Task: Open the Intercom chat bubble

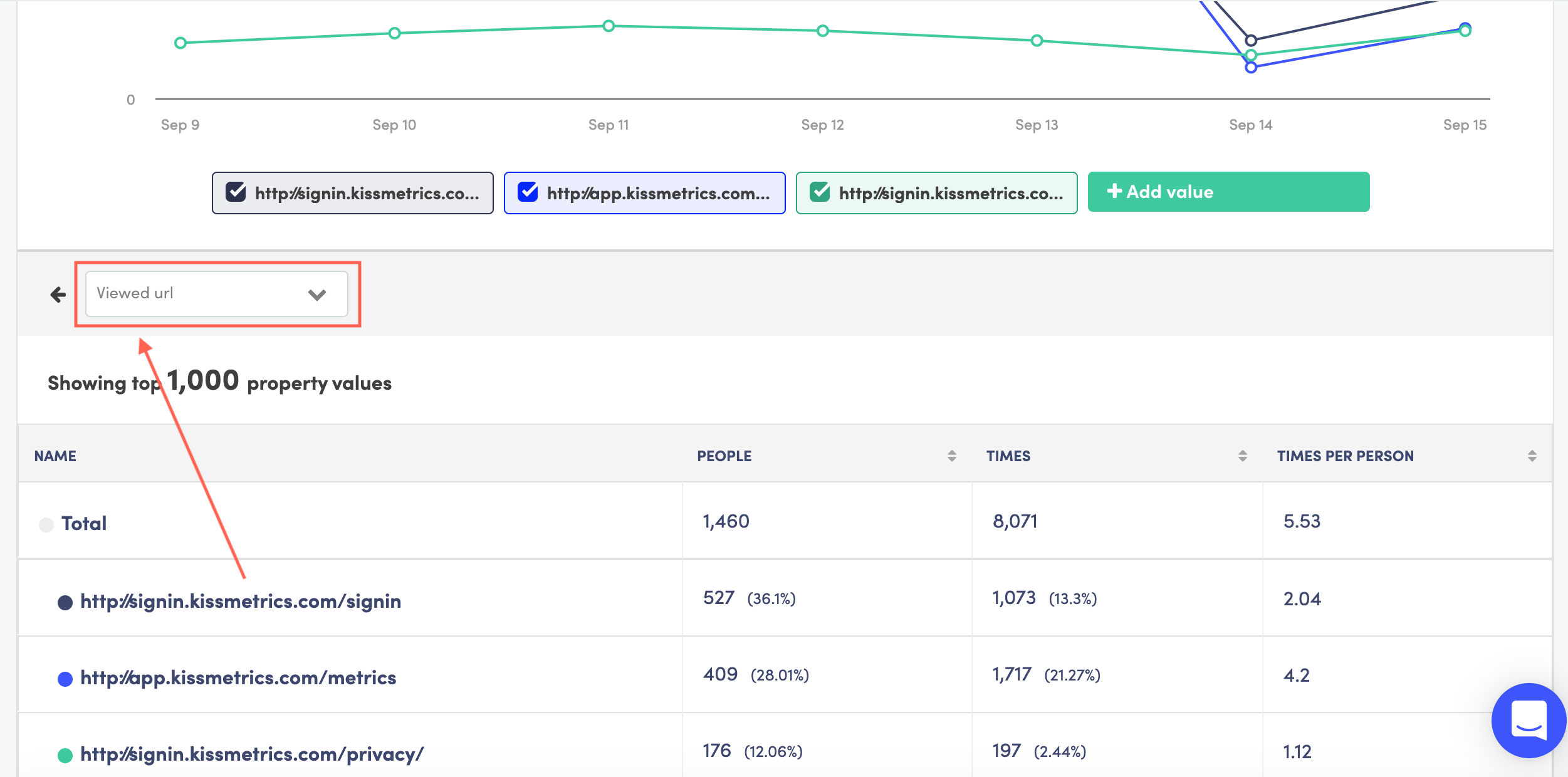Action: (x=1528, y=721)
